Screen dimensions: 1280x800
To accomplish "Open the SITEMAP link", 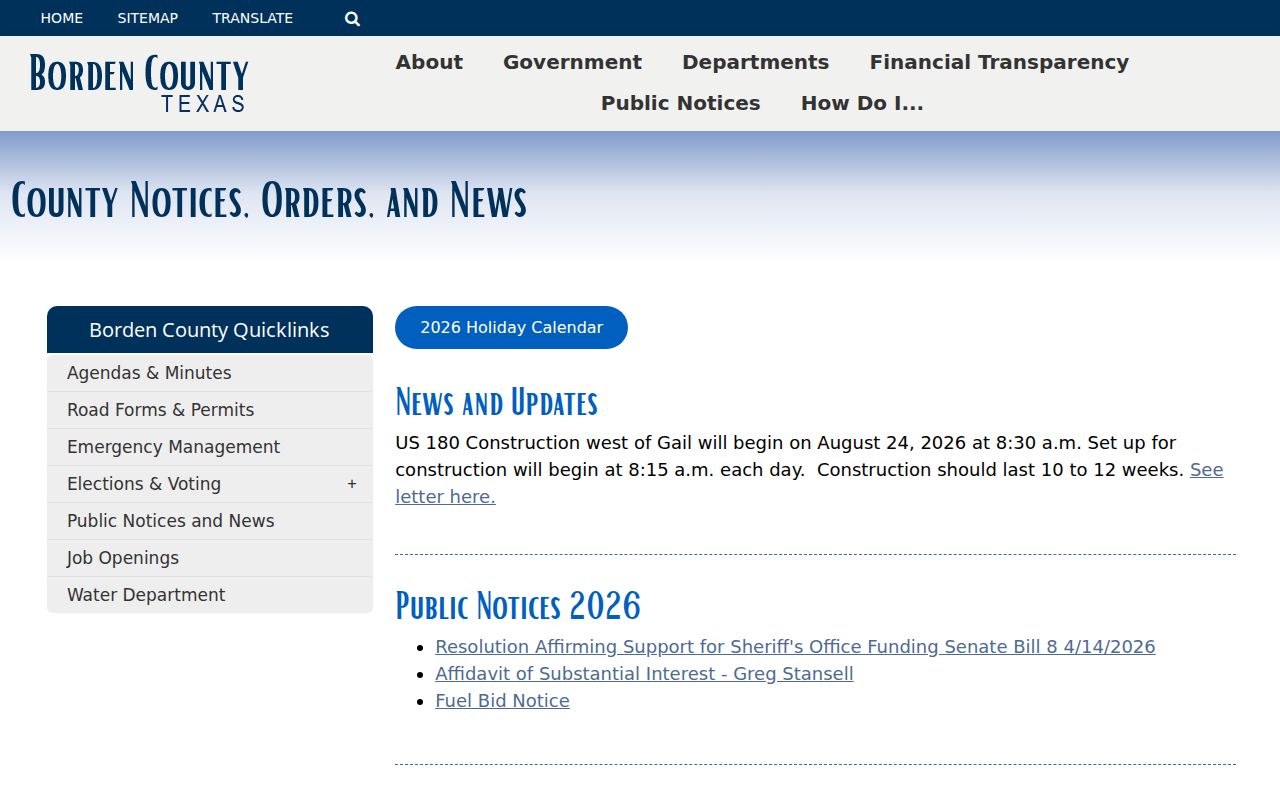I will [148, 18].
